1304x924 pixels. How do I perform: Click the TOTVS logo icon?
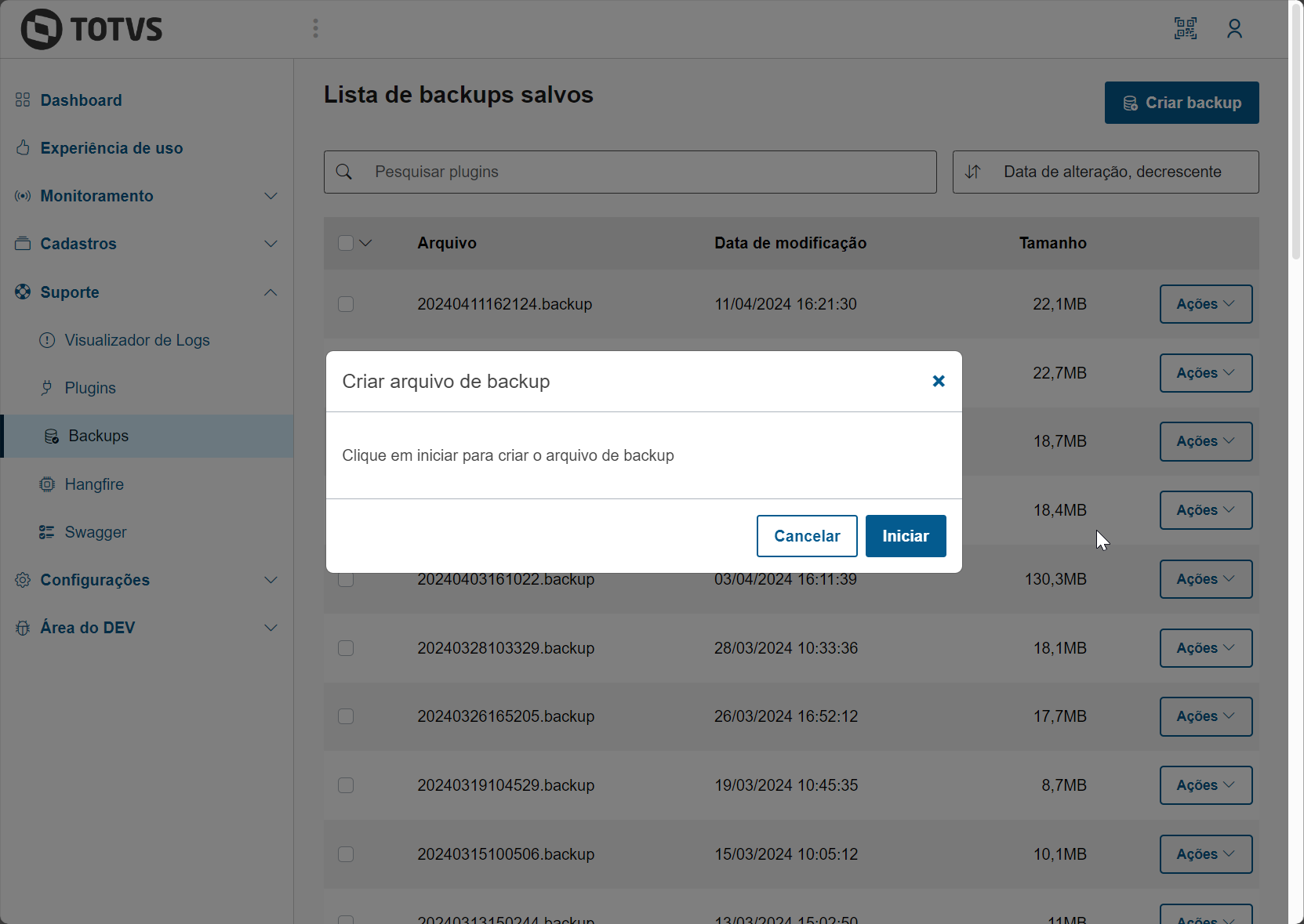coord(41,29)
